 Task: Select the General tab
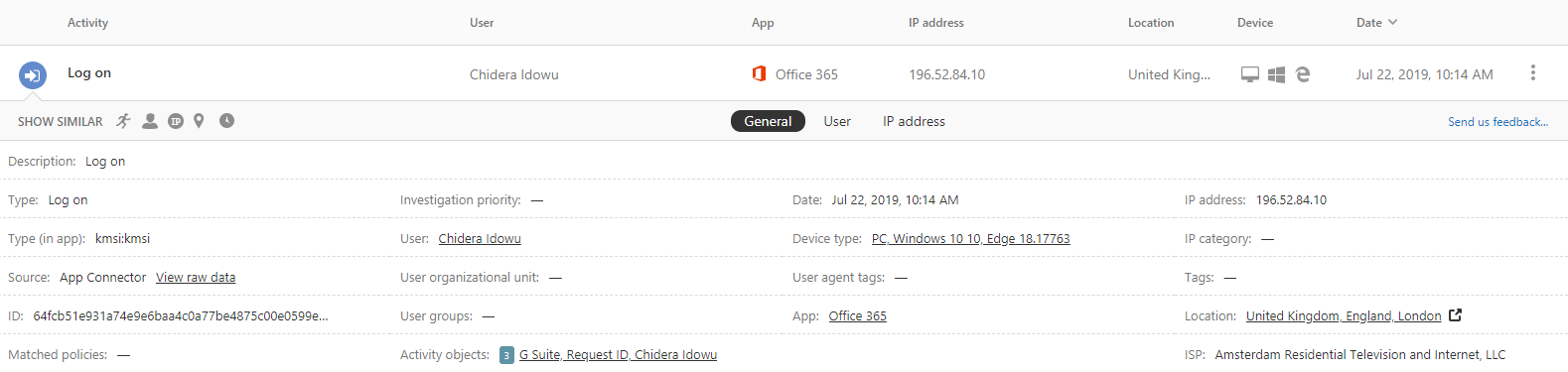(768, 121)
